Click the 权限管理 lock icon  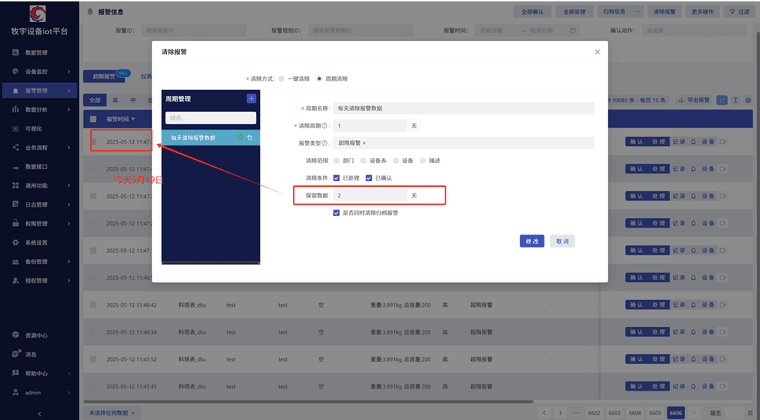(x=16, y=223)
